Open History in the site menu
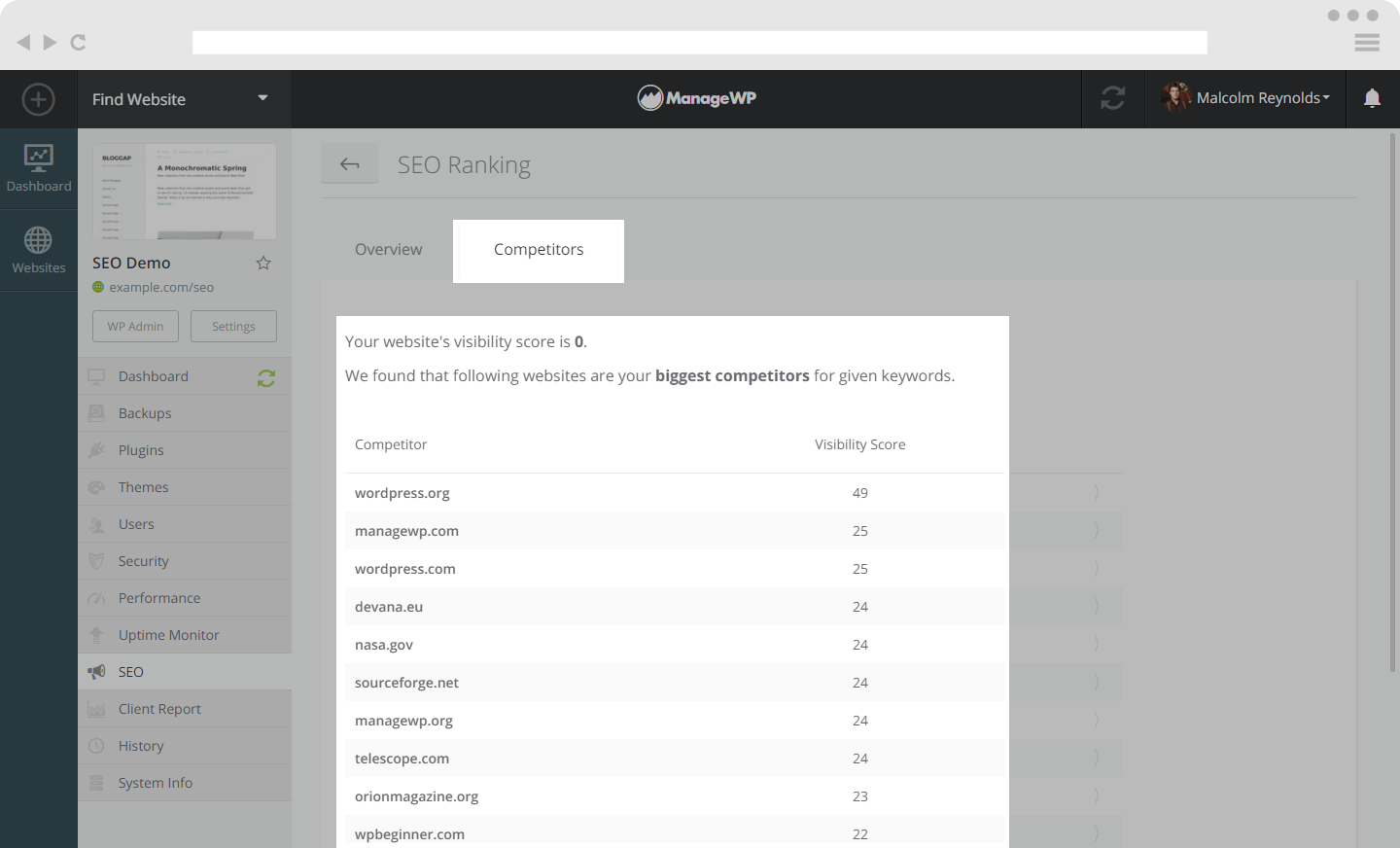 pyautogui.click(x=185, y=746)
